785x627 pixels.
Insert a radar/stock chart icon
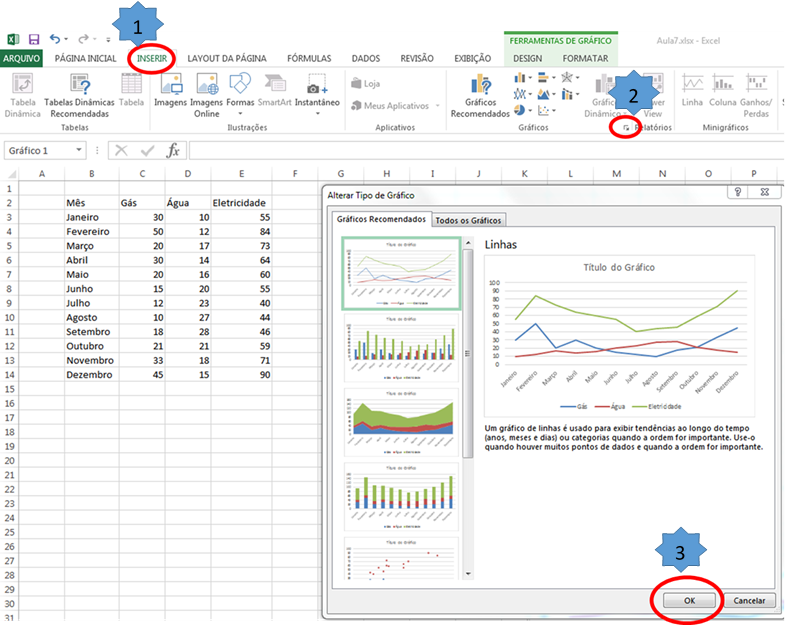tap(567, 78)
